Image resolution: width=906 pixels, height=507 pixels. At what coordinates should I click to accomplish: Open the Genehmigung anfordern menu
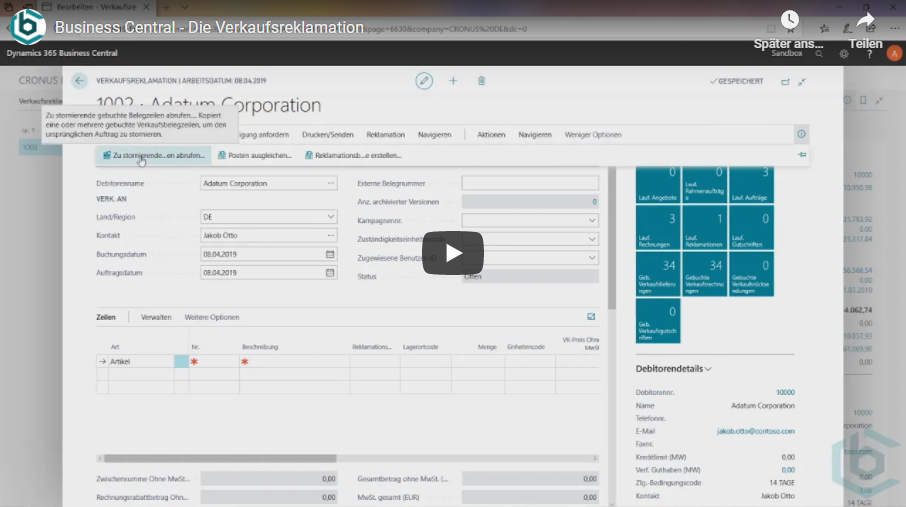(x=263, y=135)
